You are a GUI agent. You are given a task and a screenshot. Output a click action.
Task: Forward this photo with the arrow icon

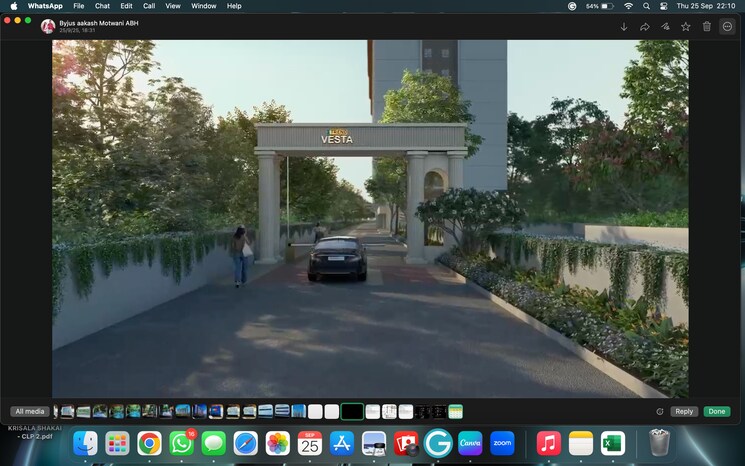point(645,27)
